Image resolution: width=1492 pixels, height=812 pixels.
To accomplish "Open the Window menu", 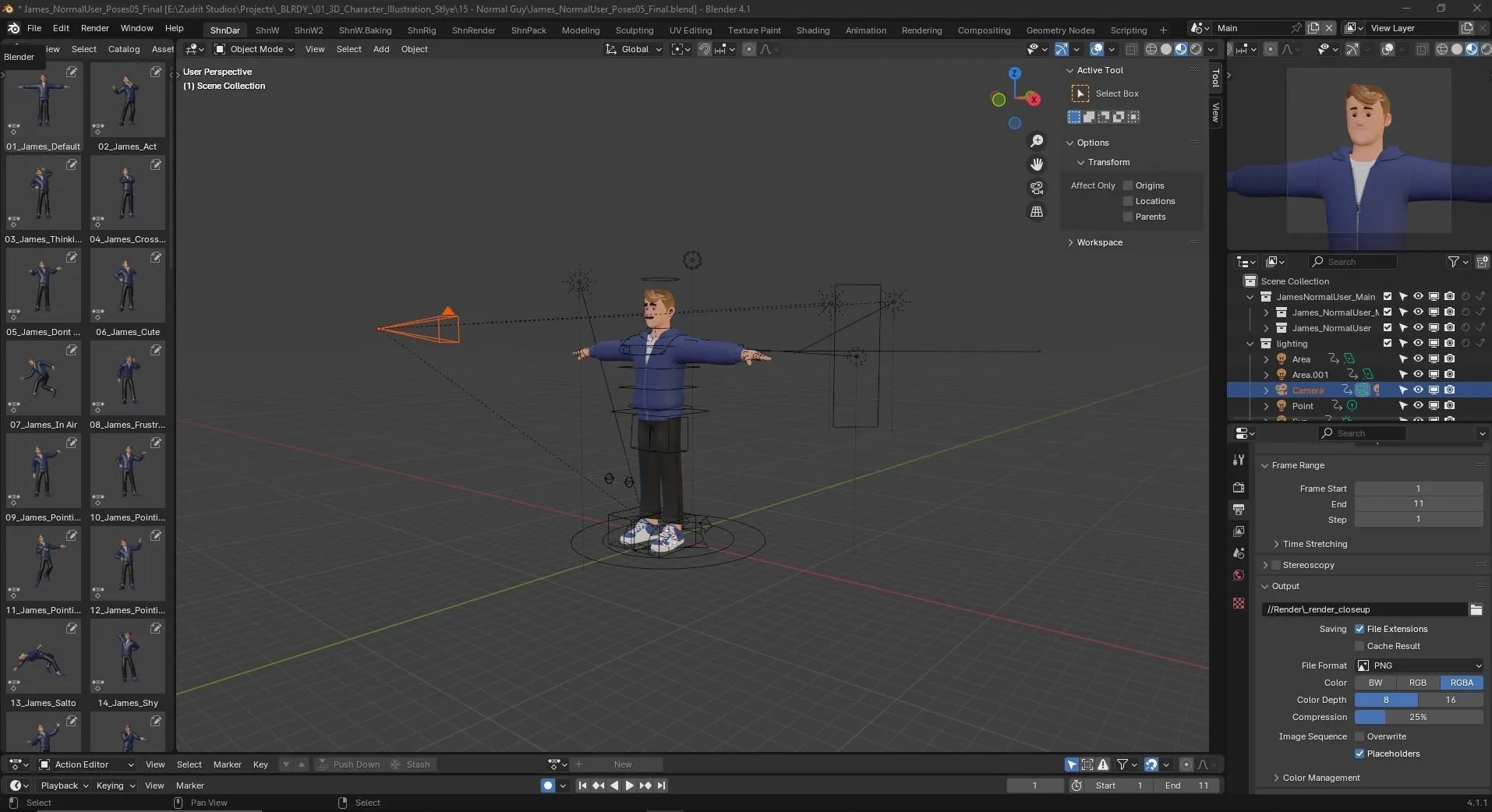I will click(136, 29).
